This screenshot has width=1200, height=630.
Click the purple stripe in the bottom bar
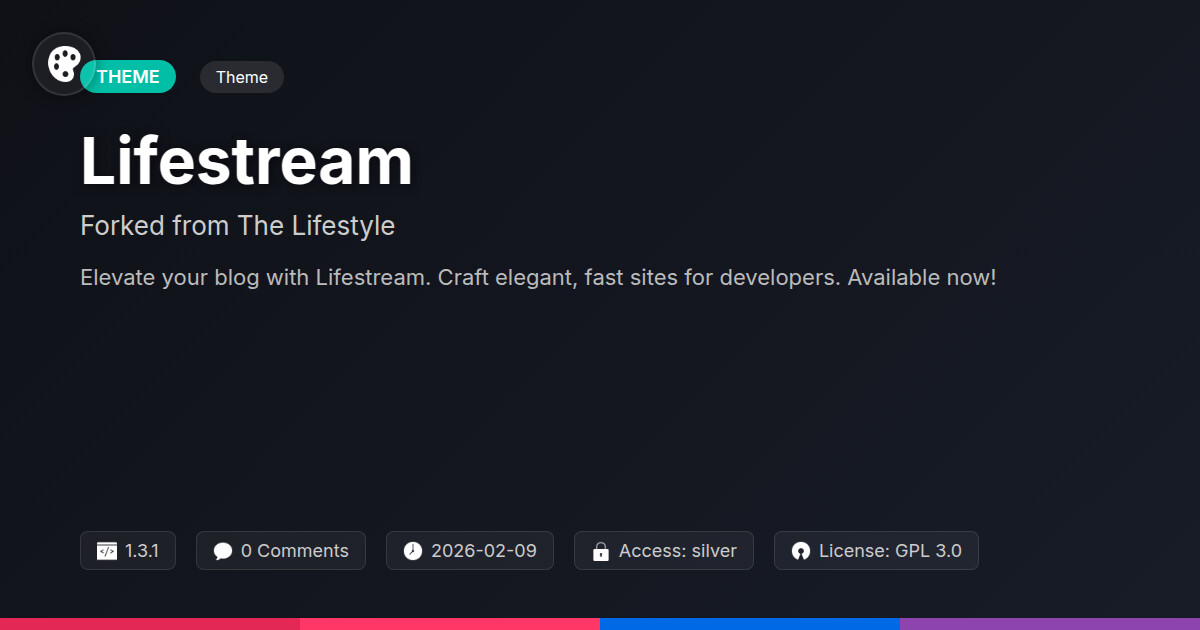pos(1050,624)
